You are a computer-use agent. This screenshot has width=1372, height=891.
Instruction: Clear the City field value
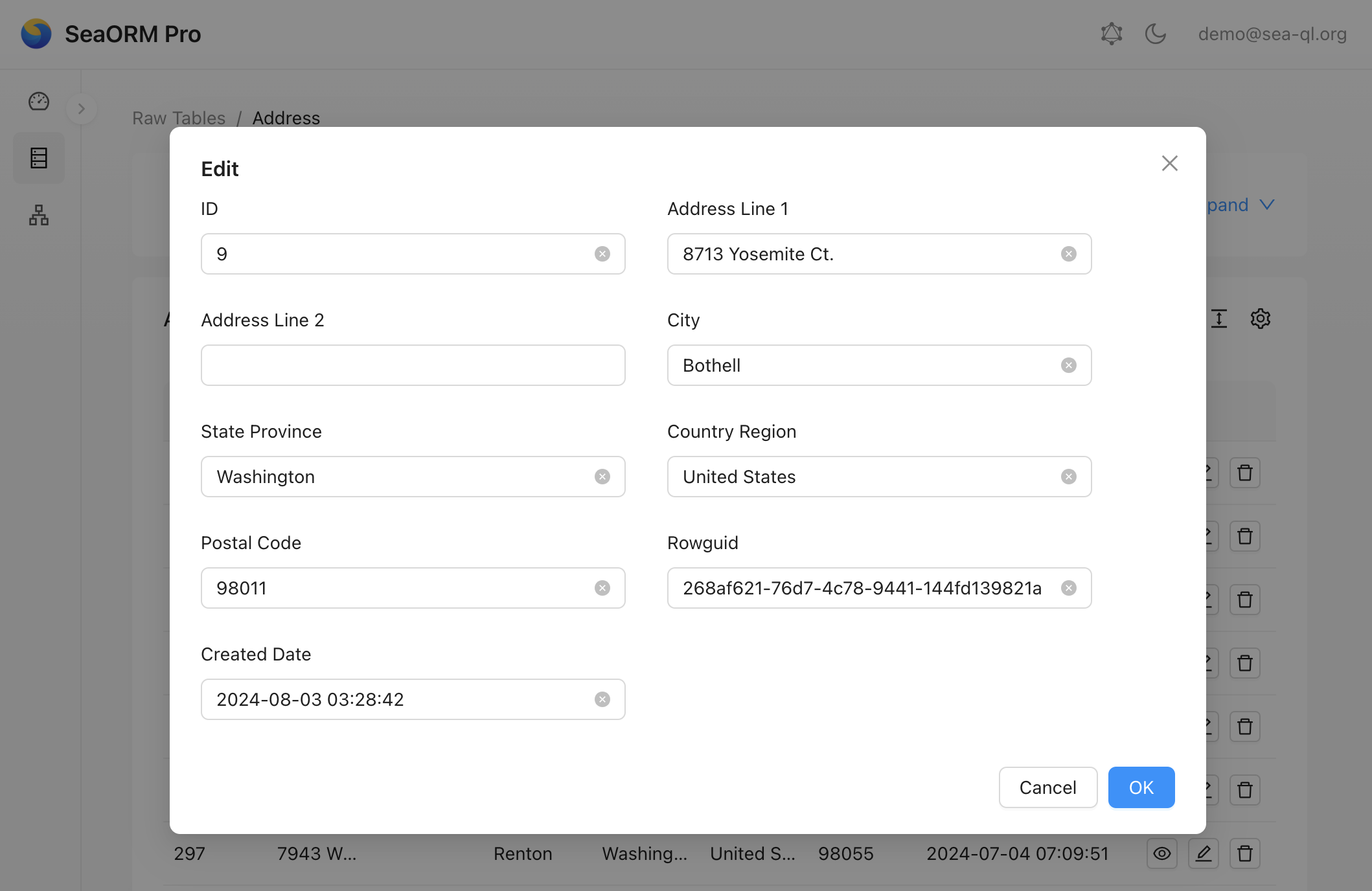pyautogui.click(x=1068, y=365)
